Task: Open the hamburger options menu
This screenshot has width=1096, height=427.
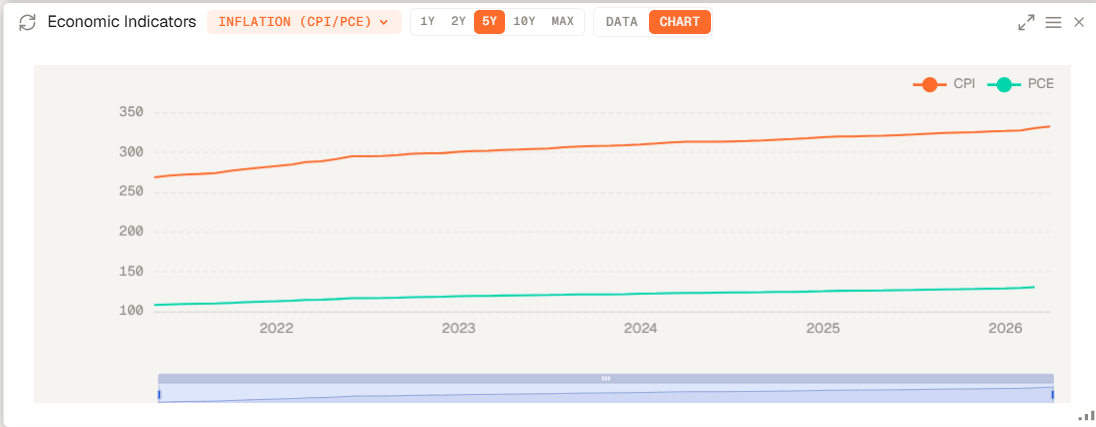Action: 1053,22
